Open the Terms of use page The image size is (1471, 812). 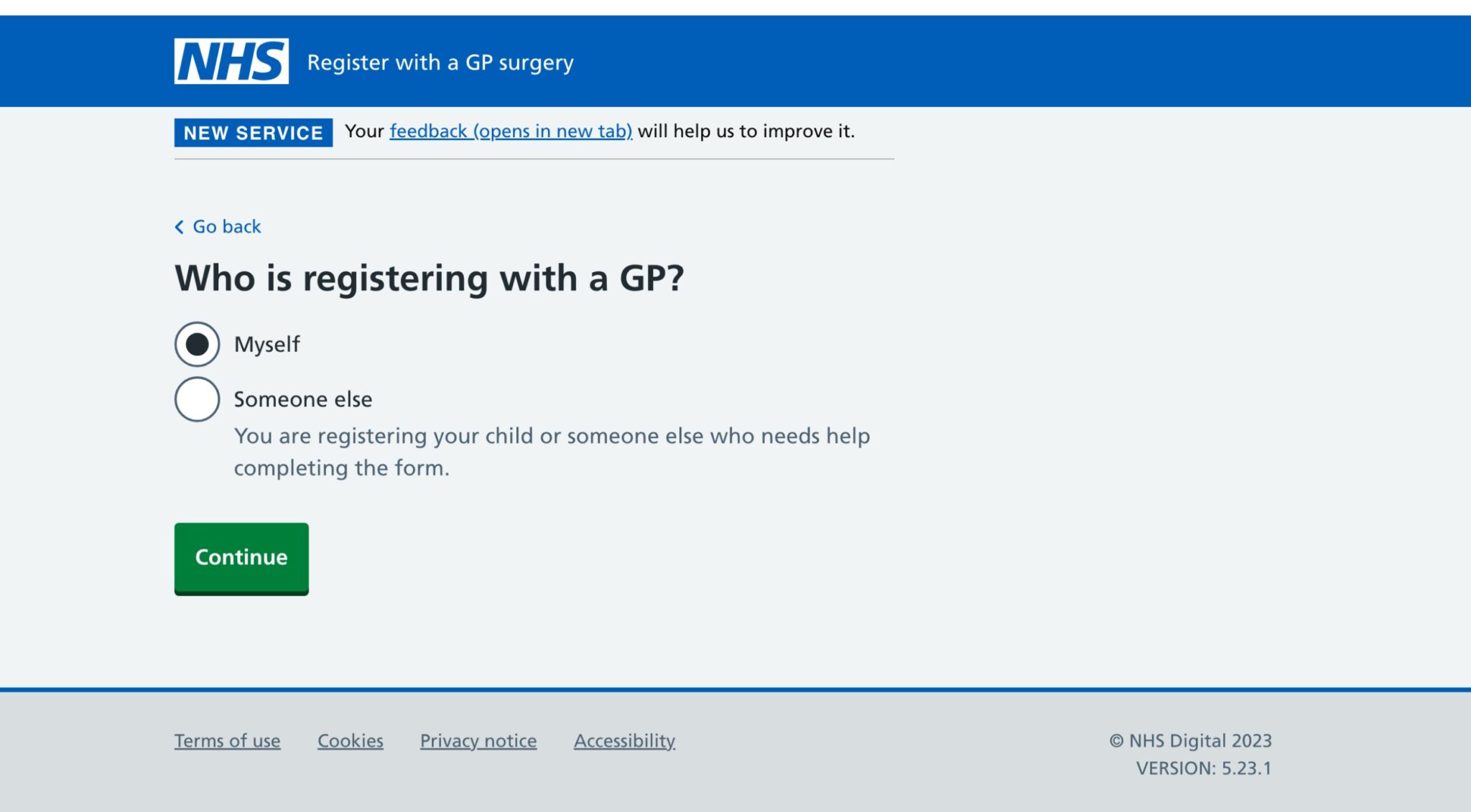click(x=227, y=740)
